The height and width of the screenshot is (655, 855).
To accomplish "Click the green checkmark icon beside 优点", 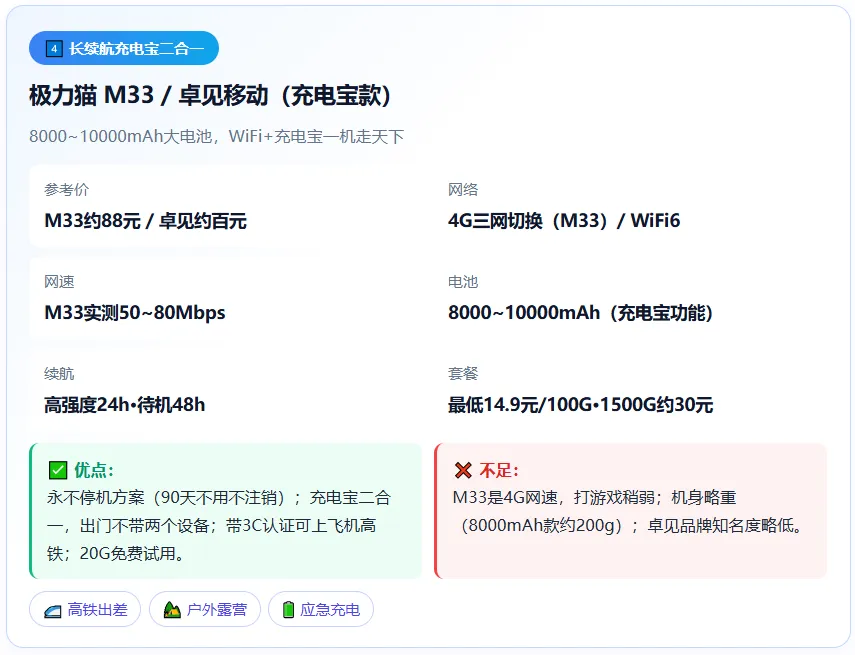I will tap(58, 470).
